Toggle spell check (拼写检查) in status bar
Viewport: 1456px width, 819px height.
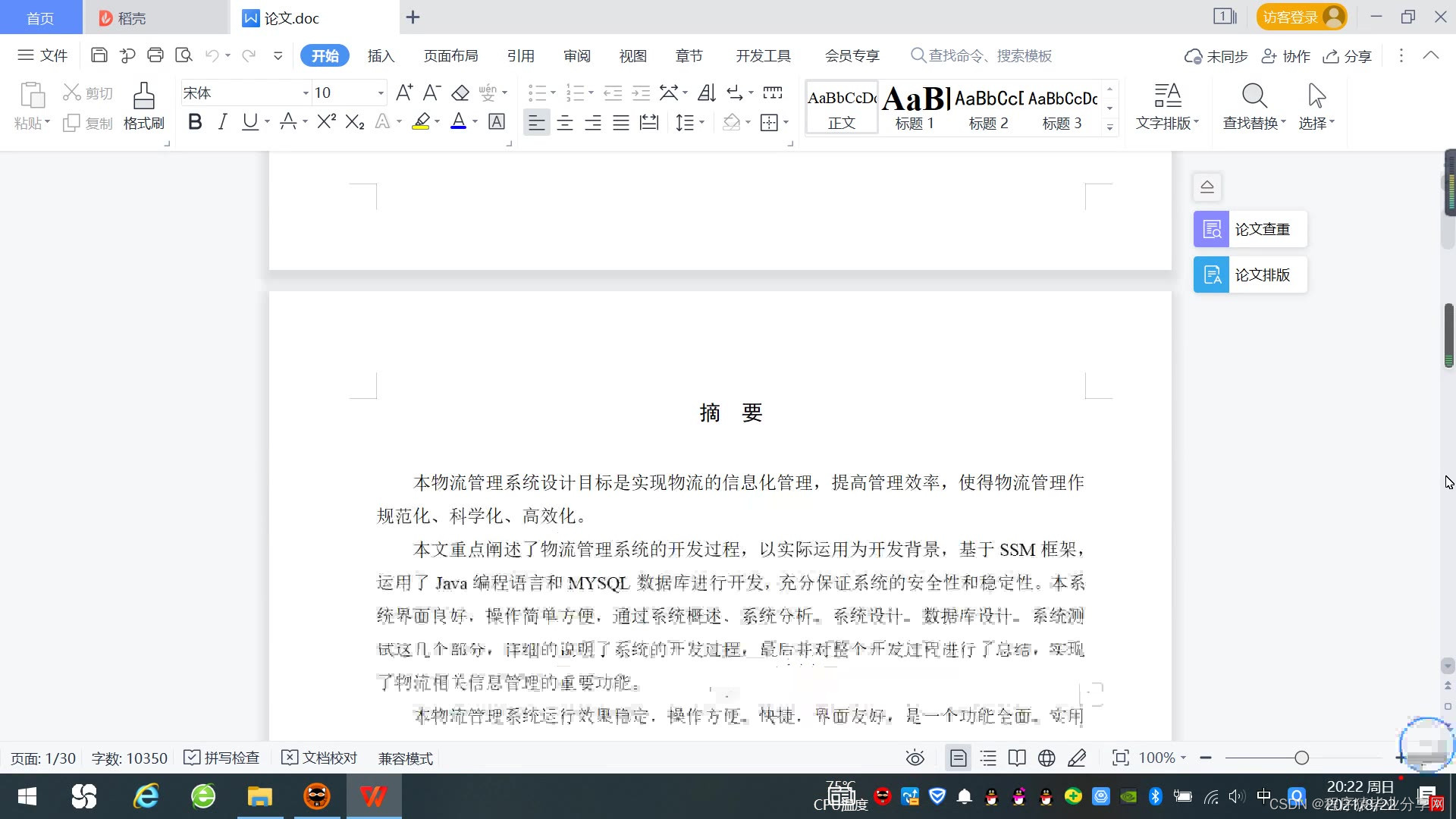tap(222, 758)
